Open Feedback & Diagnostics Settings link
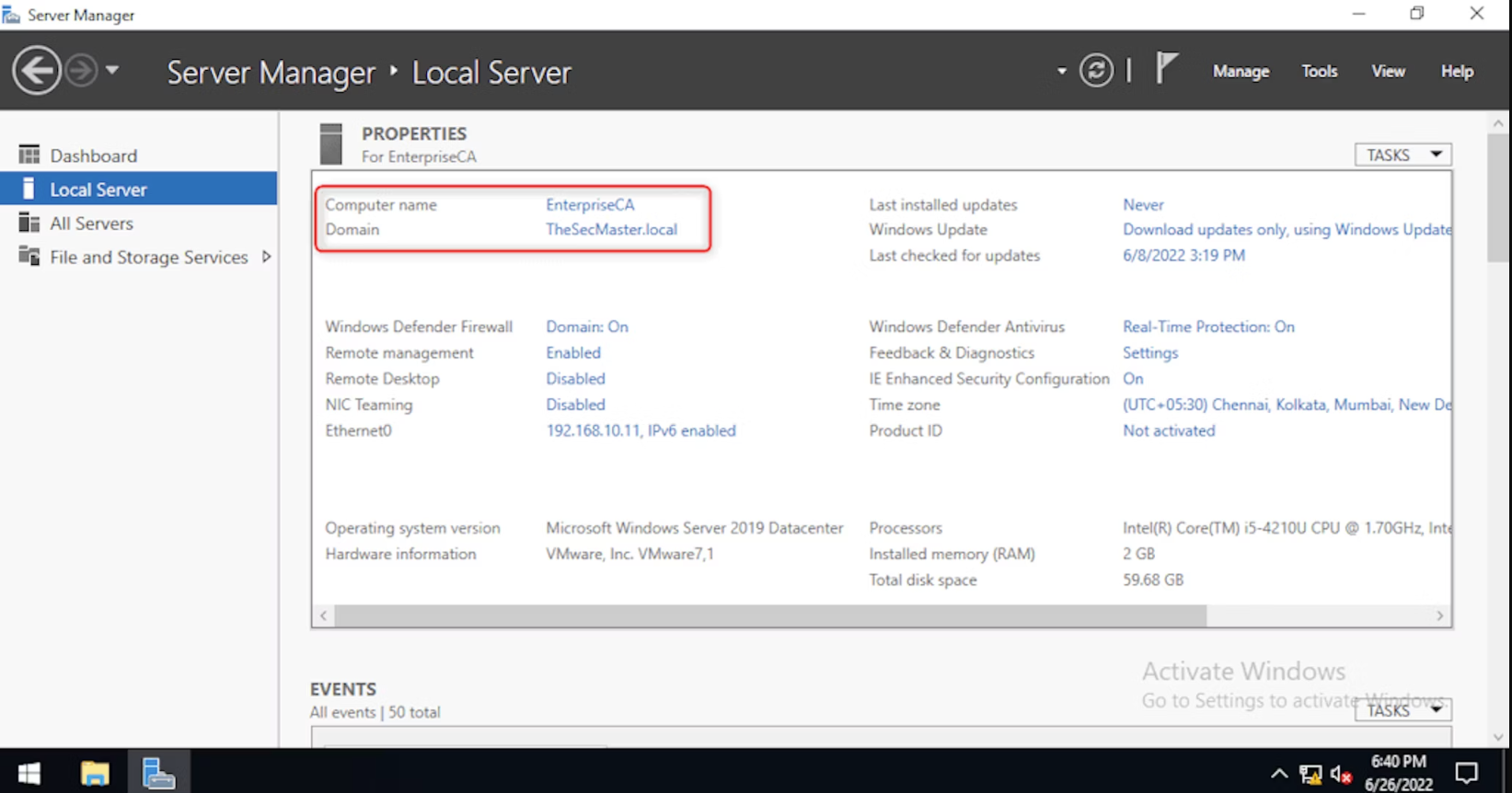Screen dimensions: 1512x793 [1150, 352]
